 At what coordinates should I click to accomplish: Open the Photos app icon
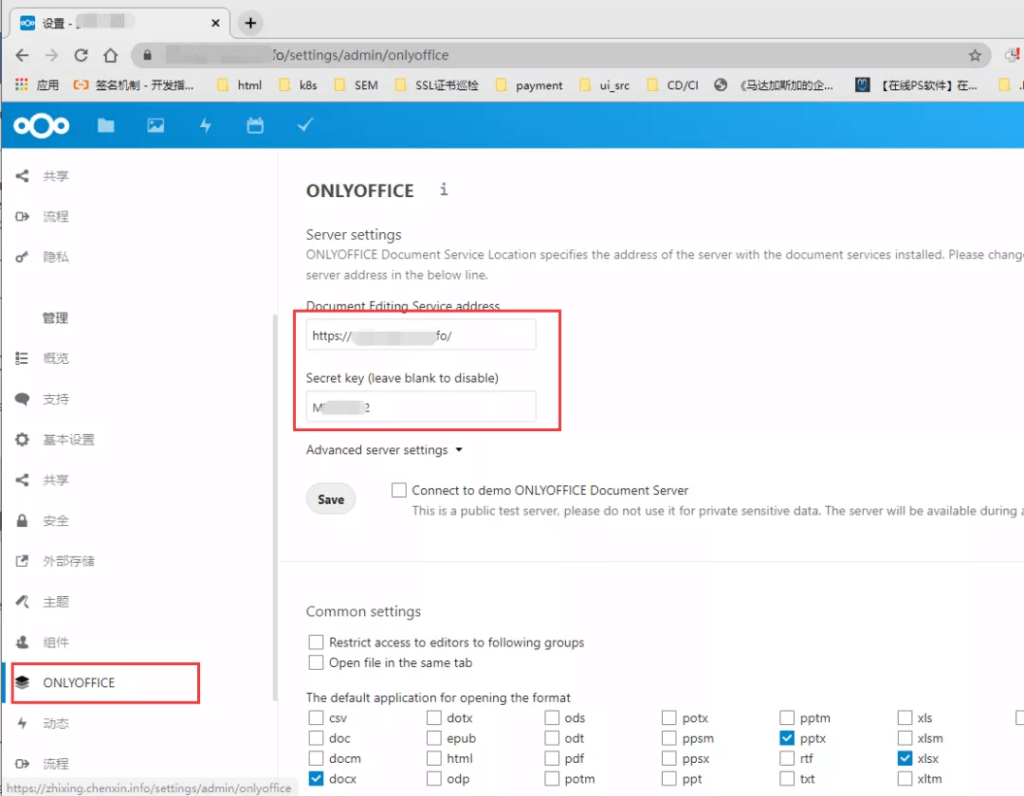click(155, 125)
